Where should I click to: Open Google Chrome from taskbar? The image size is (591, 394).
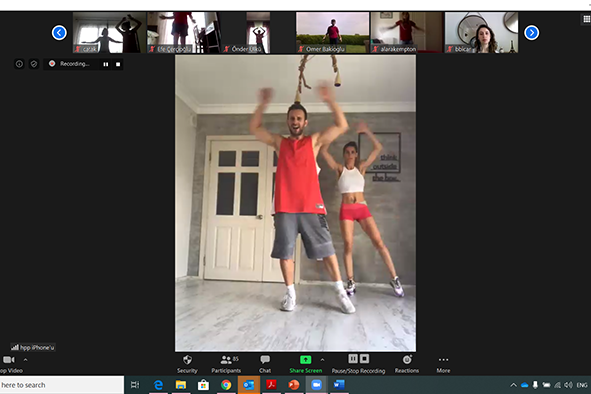(x=226, y=385)
